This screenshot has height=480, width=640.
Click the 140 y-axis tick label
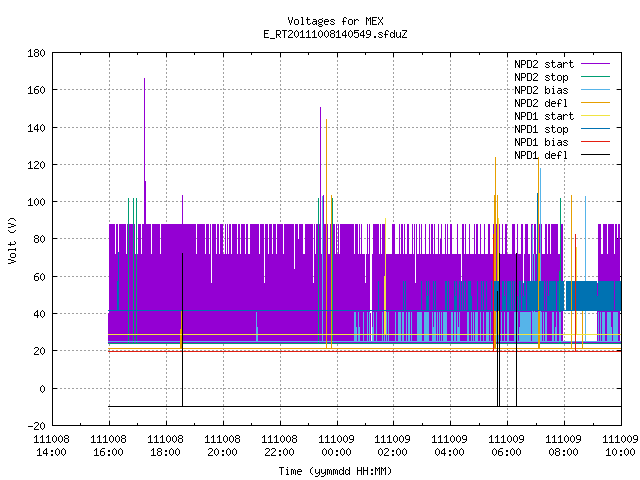coord(36,128)
